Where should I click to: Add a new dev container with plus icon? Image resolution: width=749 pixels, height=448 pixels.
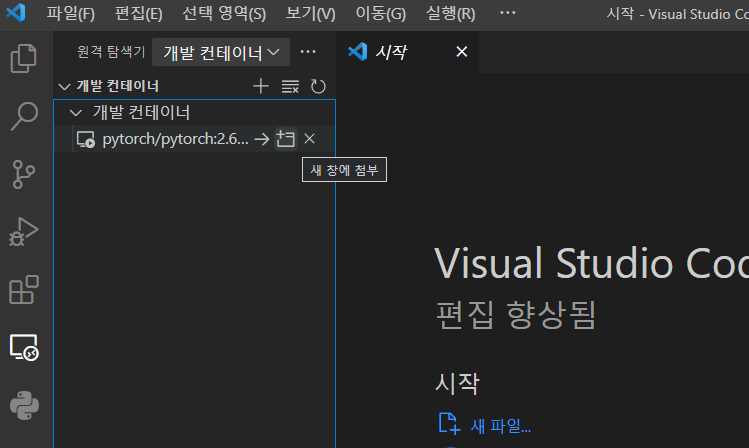click(261, 86)
